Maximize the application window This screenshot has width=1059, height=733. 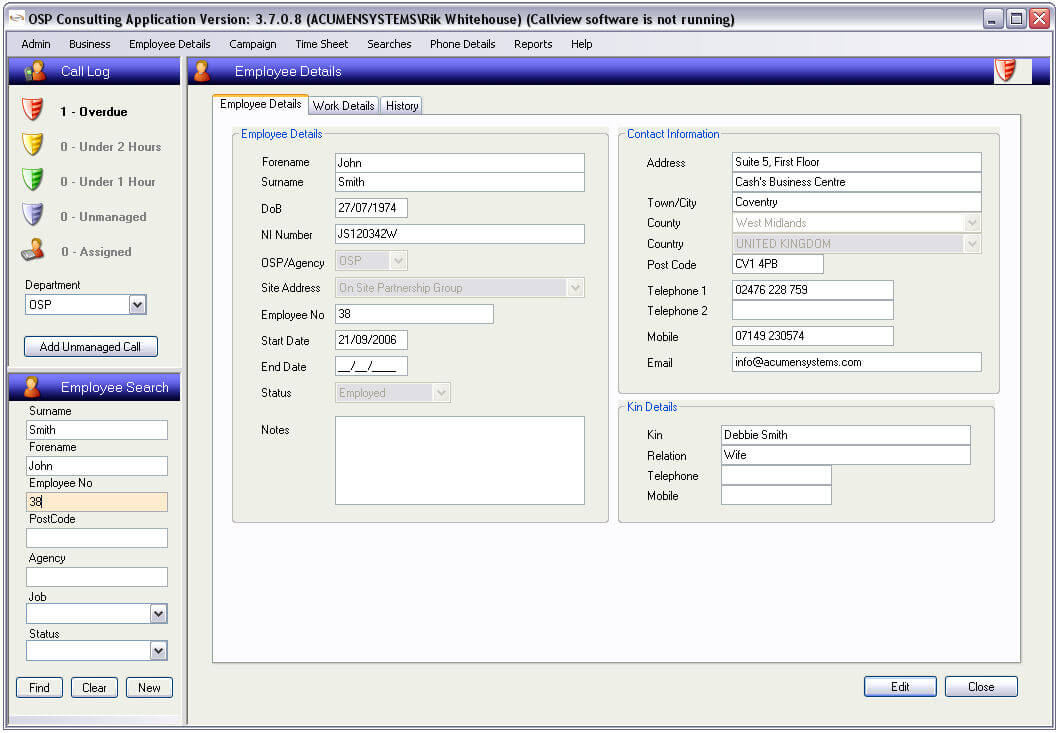[1015, 18]
